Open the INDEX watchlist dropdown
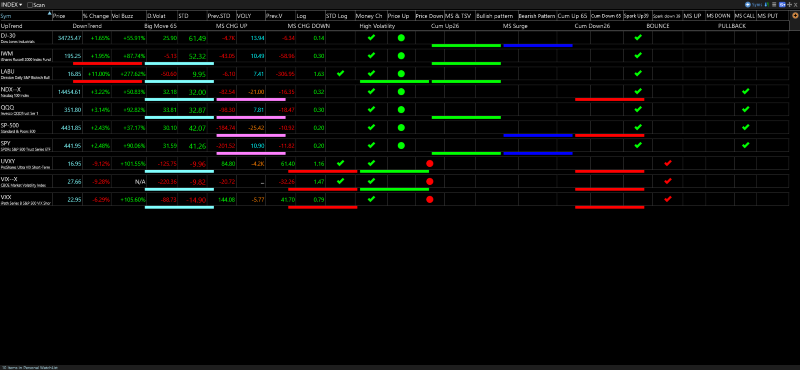The width and height of the screenshot is (800, 370). [12, 5]
